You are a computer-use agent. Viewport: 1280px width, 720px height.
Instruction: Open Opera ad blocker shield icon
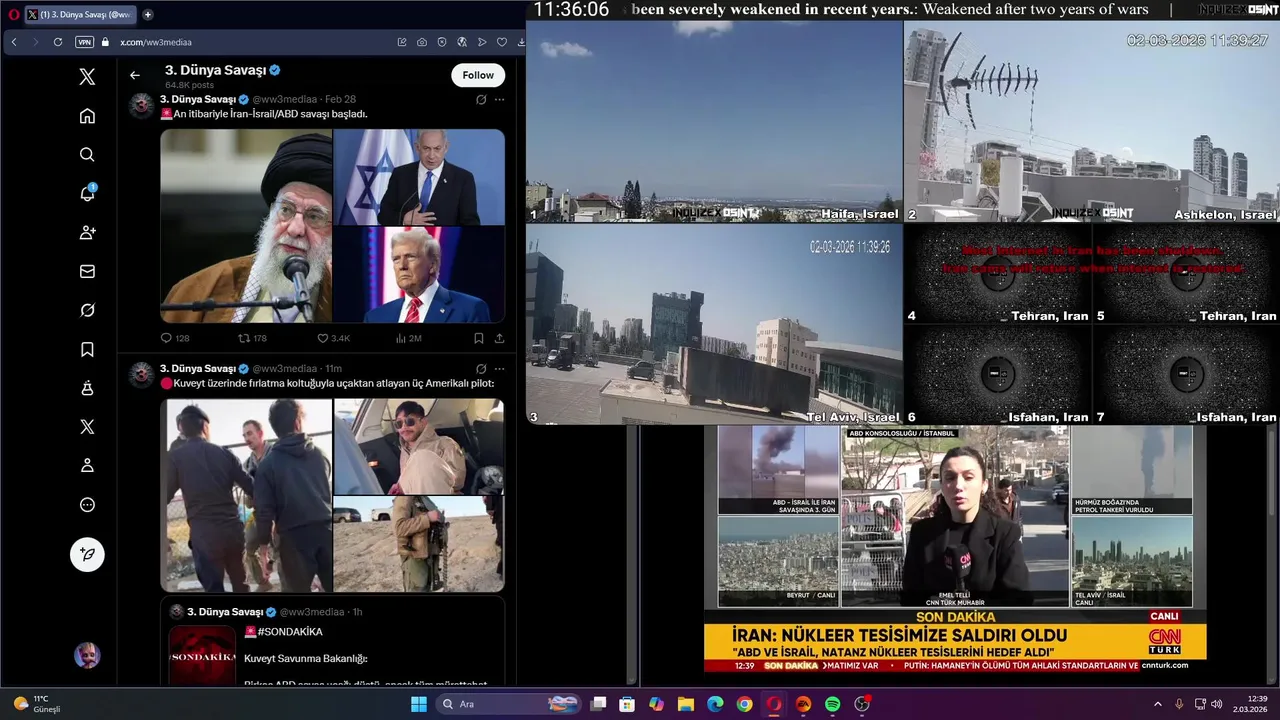pyautogui.click(x=442, y=42)
